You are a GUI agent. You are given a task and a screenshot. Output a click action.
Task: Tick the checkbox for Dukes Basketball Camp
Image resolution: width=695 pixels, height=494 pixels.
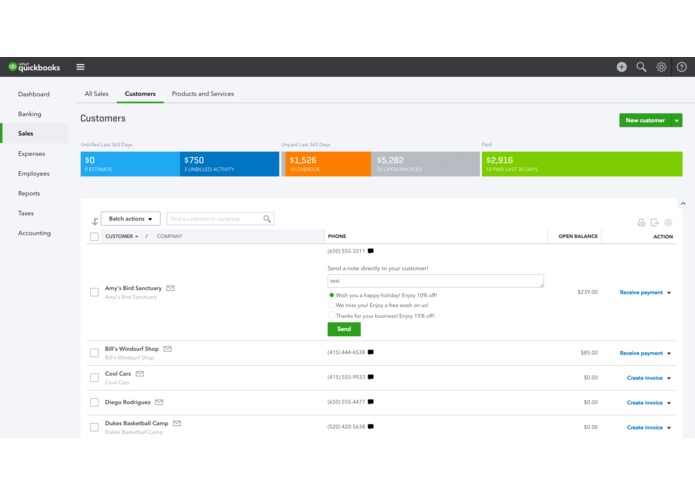[x=94, y=427]
